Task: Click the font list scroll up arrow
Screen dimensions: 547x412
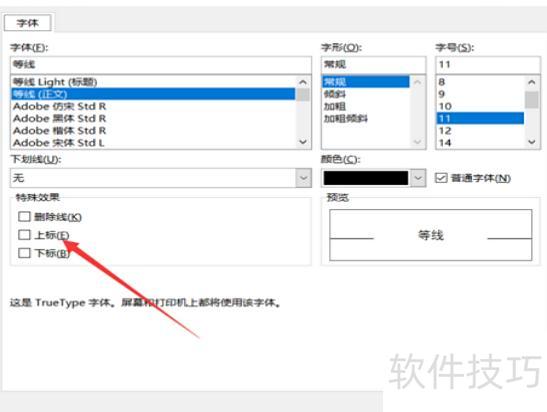Action: [303, 82]
